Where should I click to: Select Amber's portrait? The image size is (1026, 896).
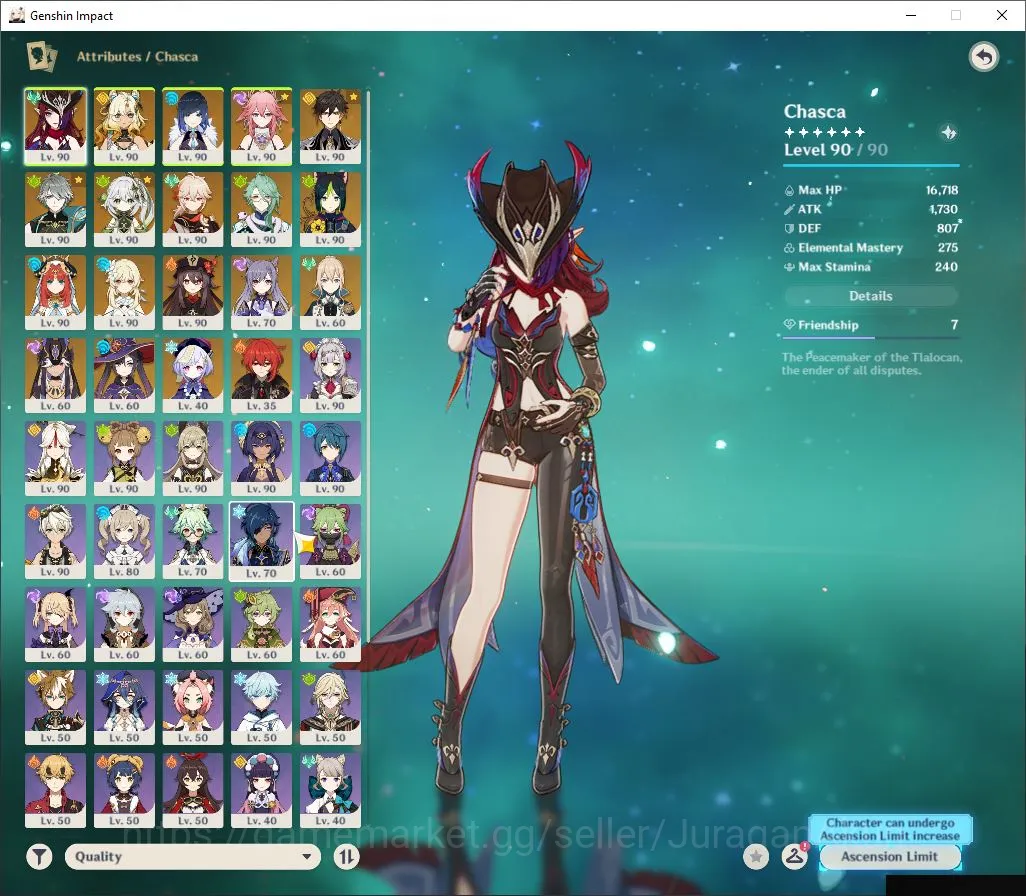pyautogui.click(x=193, y=791)
